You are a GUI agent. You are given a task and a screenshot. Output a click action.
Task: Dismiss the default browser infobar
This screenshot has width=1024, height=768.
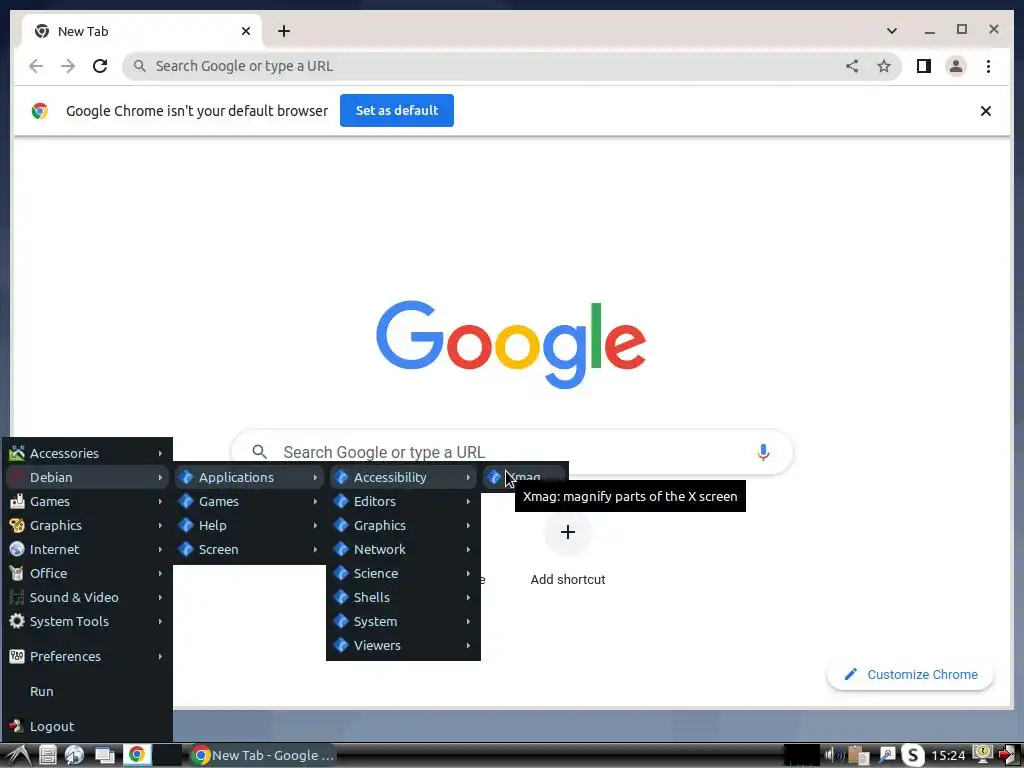(985, 111)
